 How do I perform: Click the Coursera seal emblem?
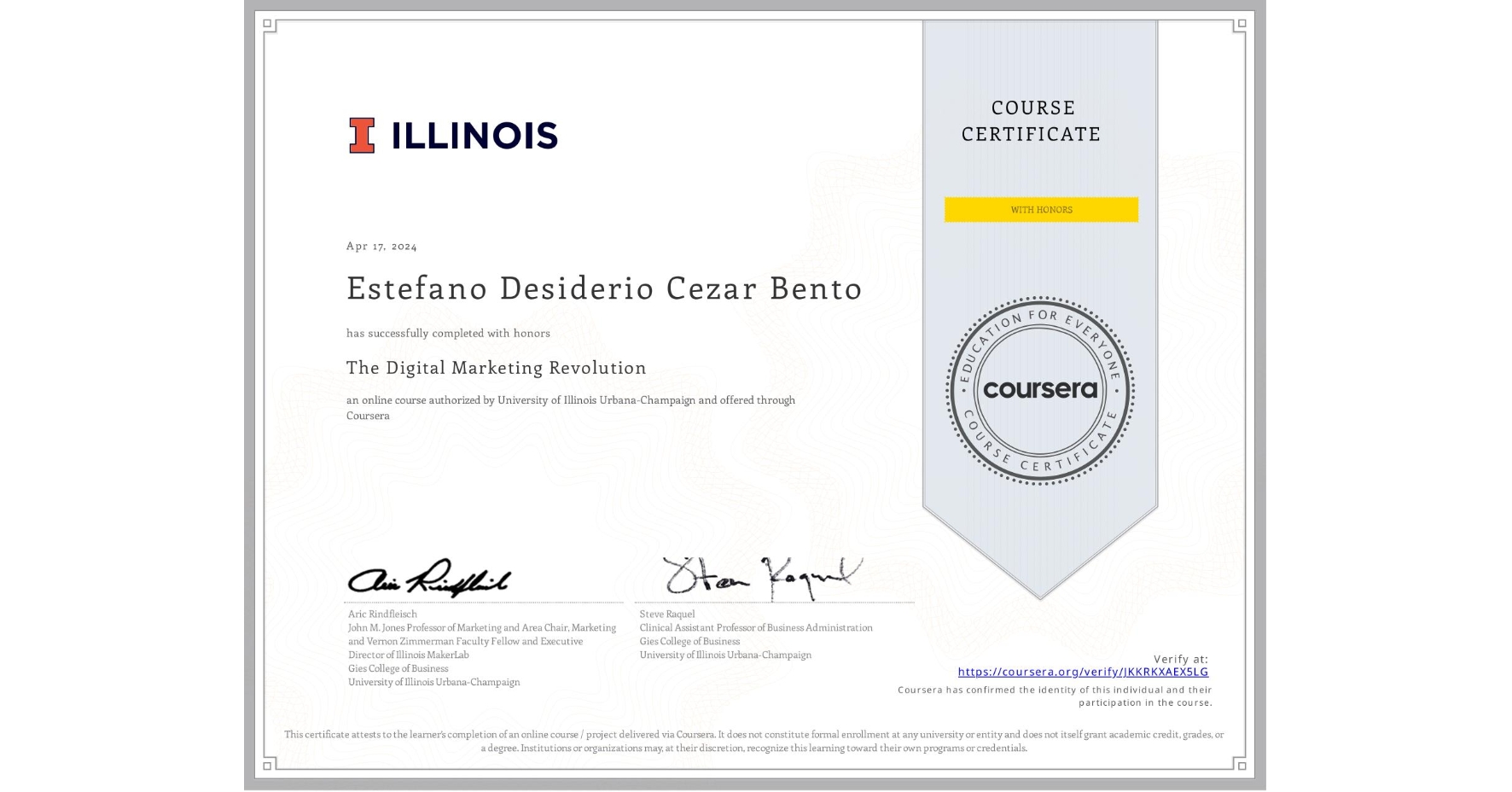click(x=1040, y=391)
